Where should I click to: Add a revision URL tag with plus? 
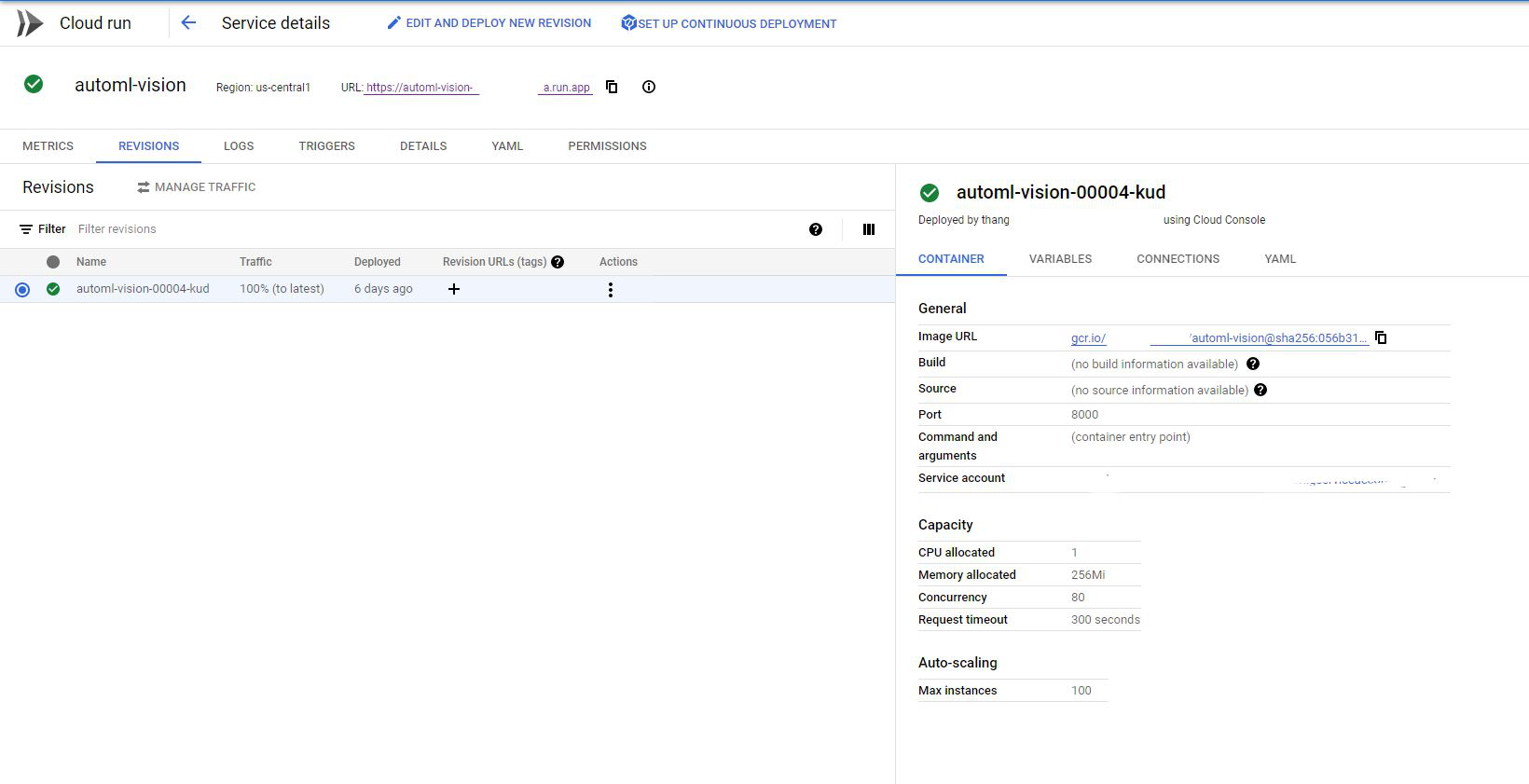[454, 289]
